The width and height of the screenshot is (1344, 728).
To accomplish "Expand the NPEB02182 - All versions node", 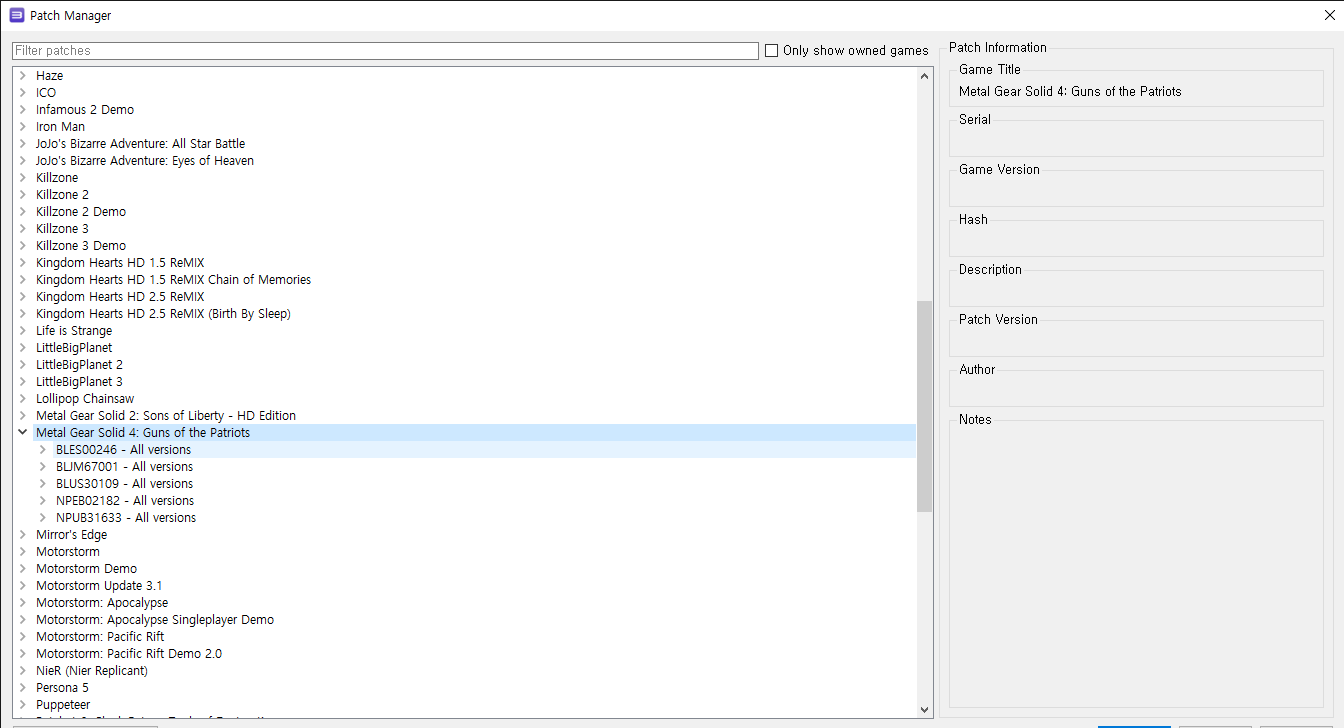I will point(42,501).
